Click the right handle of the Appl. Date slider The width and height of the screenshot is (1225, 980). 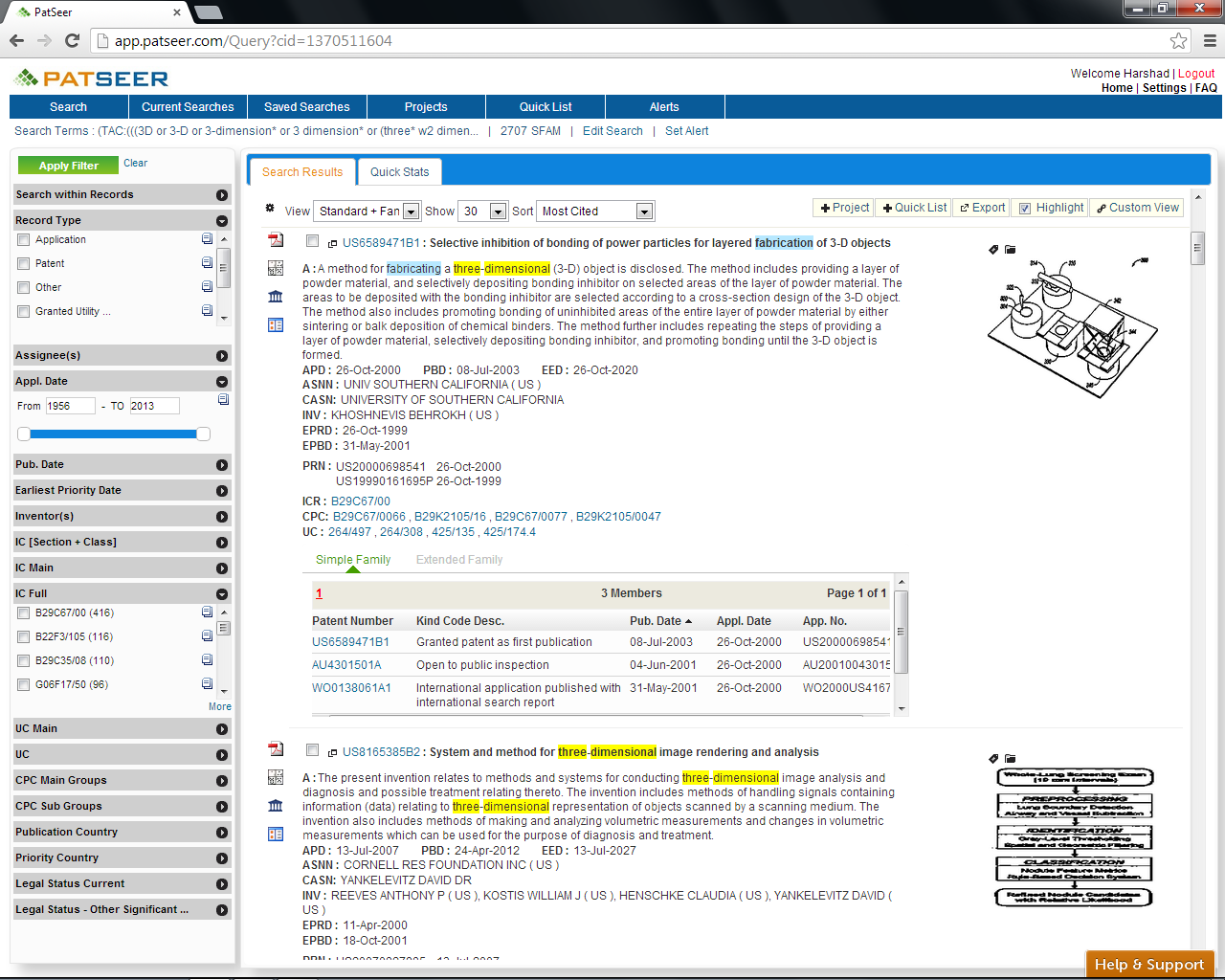click(x=203, y=434)
